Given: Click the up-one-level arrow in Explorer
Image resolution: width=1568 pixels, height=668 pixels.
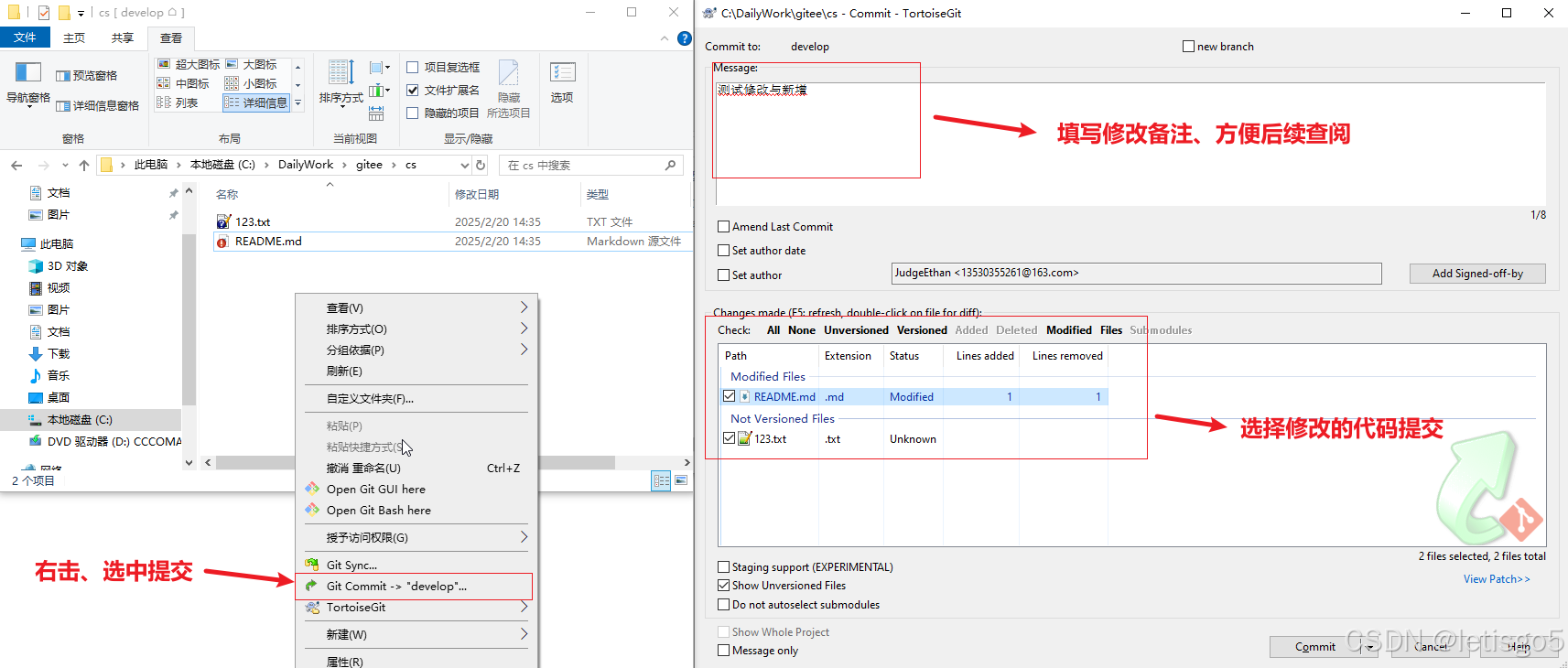Looking at the screenshot, I should click(x=84, y=165).
